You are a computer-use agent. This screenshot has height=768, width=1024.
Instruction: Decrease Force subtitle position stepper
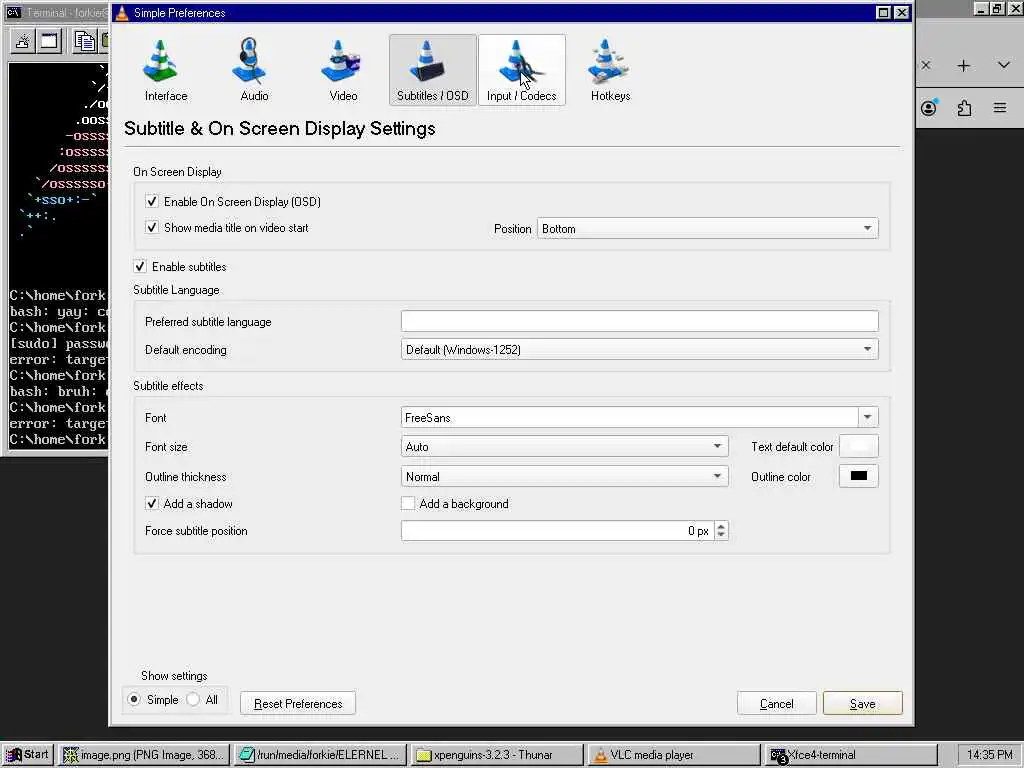tap(721, 536)
